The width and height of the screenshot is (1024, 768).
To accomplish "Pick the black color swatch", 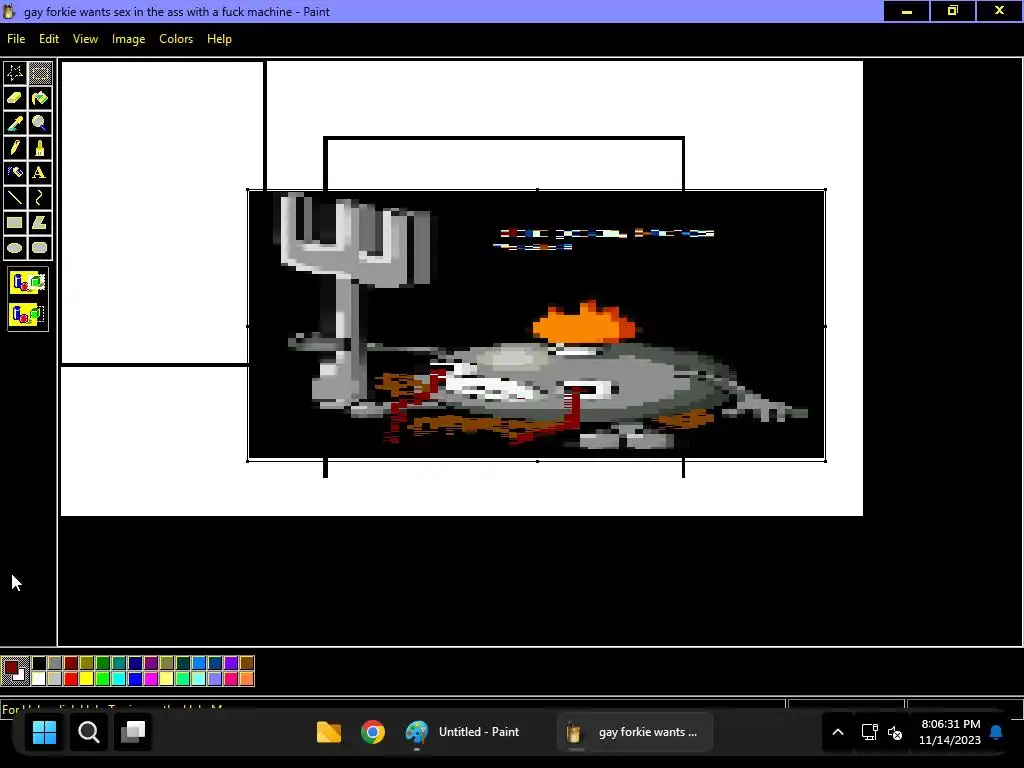I will [39, 664].
